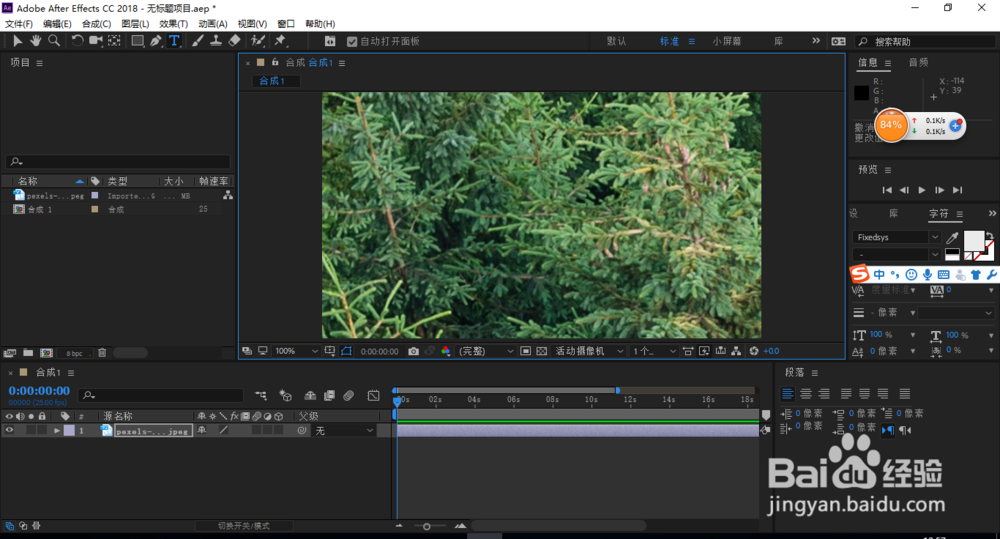This screenshot has height=539, width=1000.
Task: Toggle frame blending for timeline layers
Action: pyautogui.click(x=329, y=396)
